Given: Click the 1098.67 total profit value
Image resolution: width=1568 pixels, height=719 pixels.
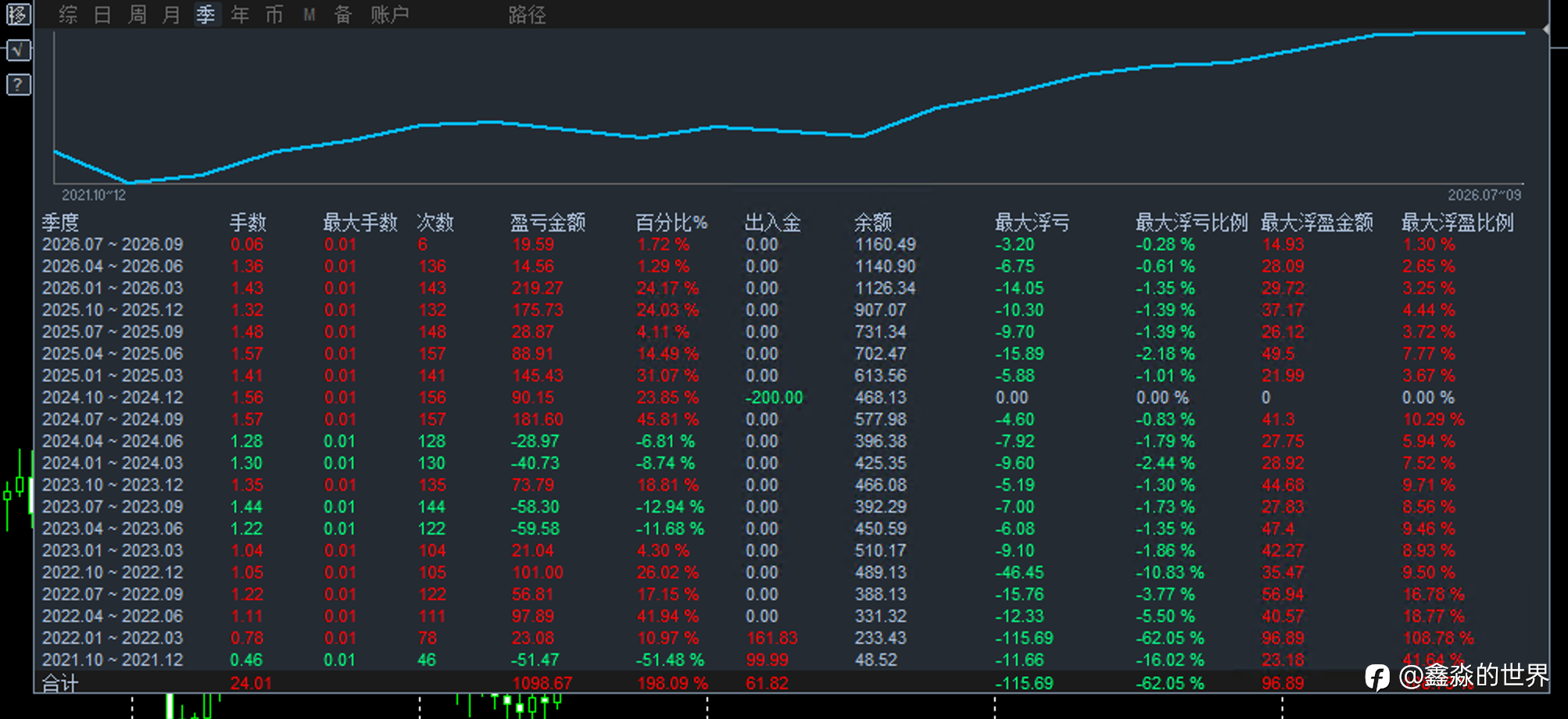Looking at the screenshot, I should pos(542,683).
